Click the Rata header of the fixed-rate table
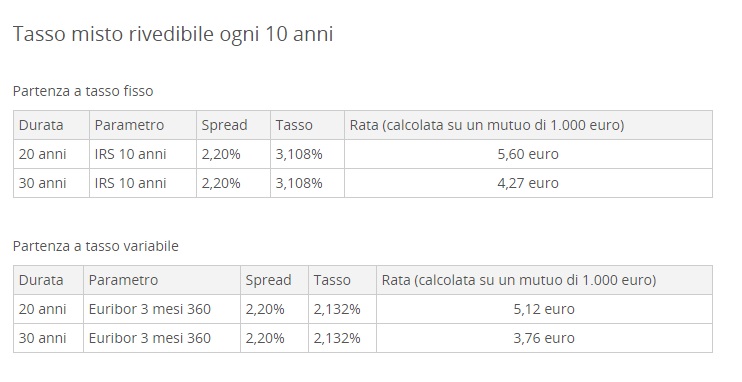This screenshot has height=382, width=742. 487,125
